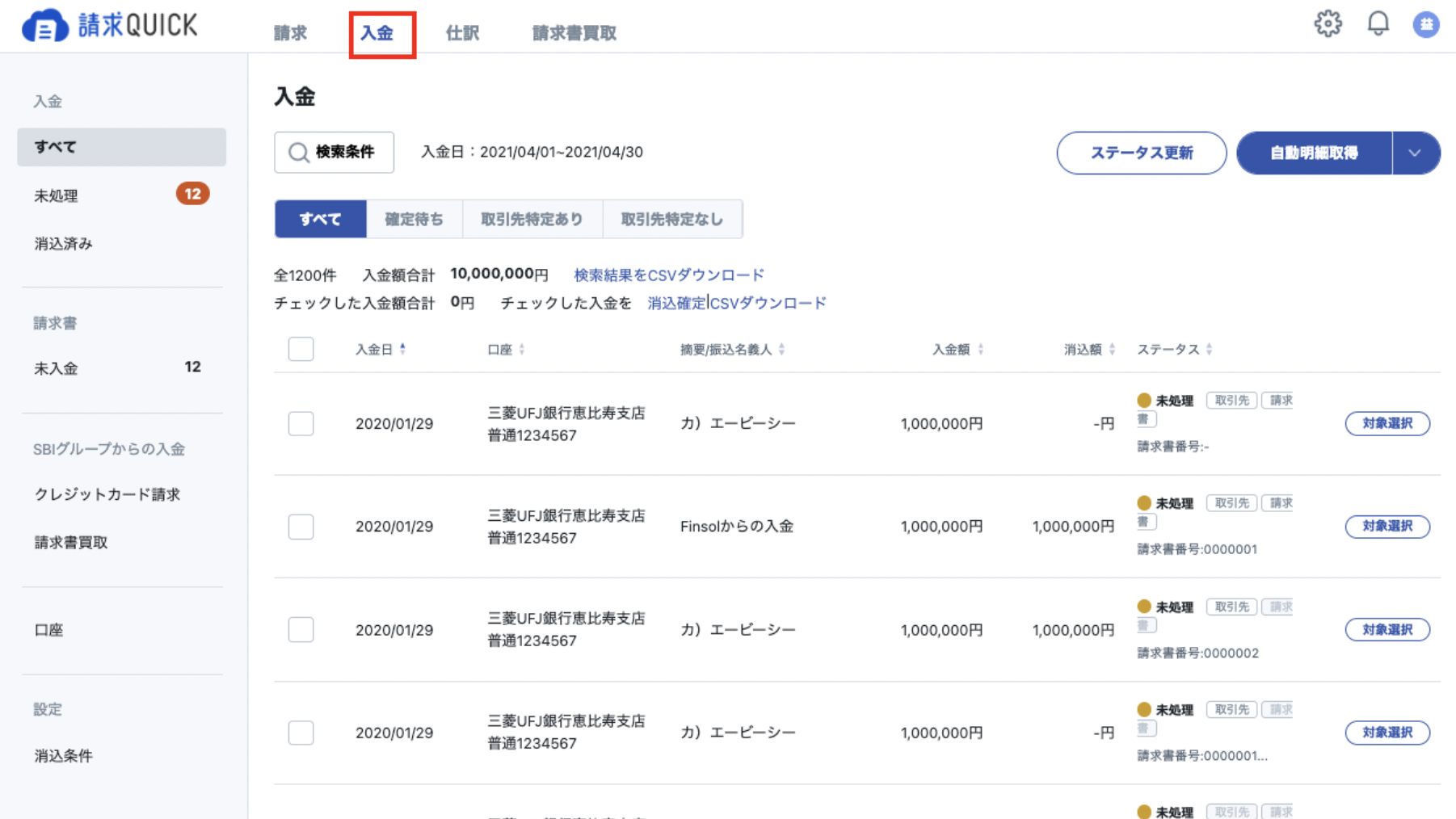The image size is (1456, 819).
Task: Click 検索結果をCSVダウンロード link
Action: 669,275
